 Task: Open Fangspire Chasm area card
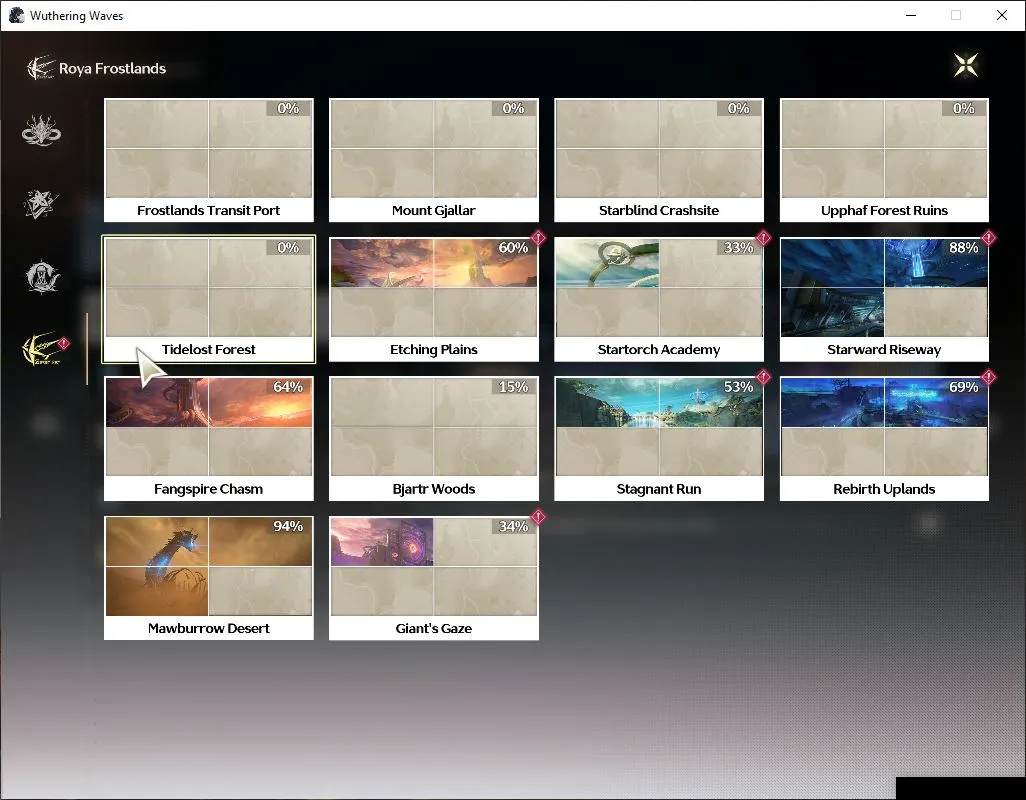[x=209, y=438]
